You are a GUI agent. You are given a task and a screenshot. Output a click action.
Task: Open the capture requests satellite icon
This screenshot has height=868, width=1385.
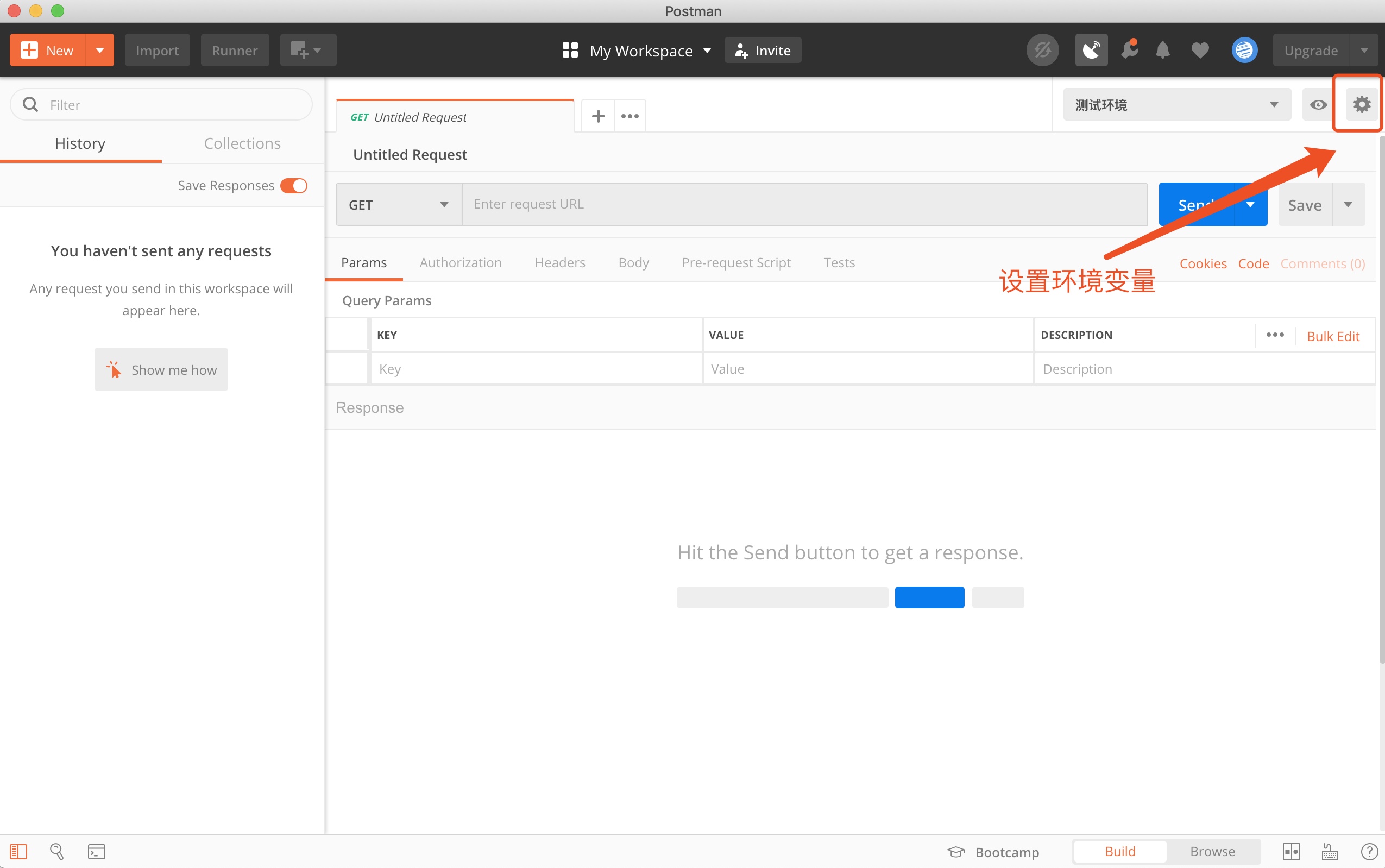(x=1091, y=50)
